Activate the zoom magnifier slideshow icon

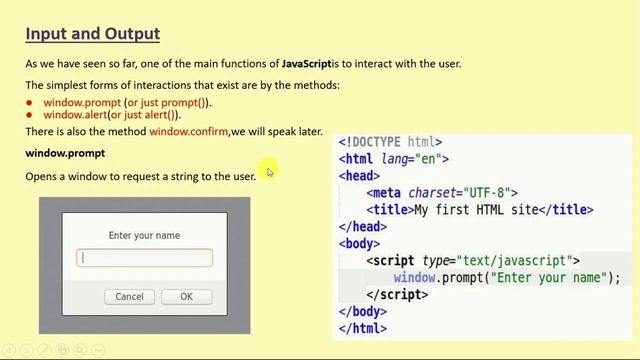click(80, 350)
